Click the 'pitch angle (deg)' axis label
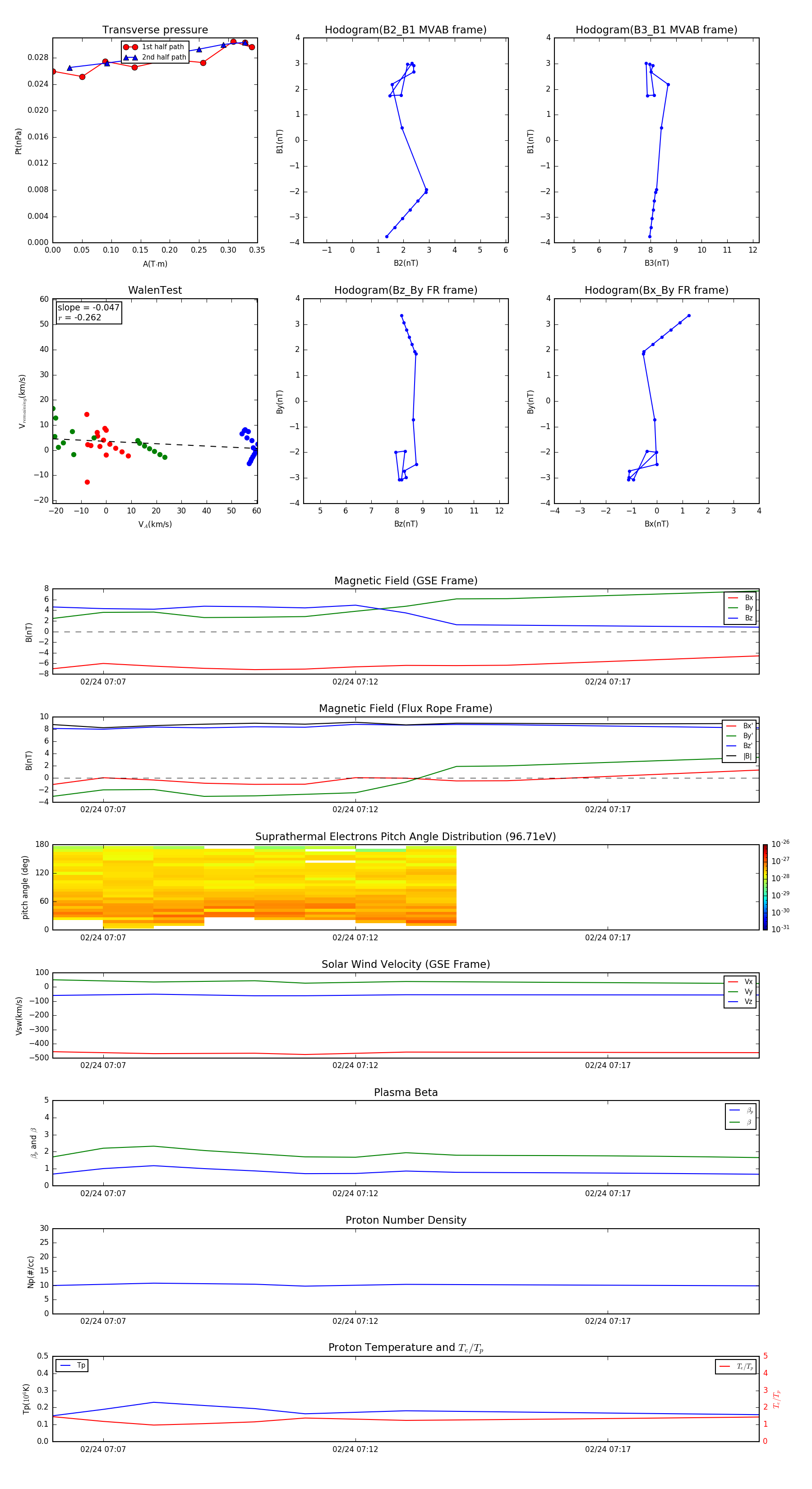 [25, 887]
